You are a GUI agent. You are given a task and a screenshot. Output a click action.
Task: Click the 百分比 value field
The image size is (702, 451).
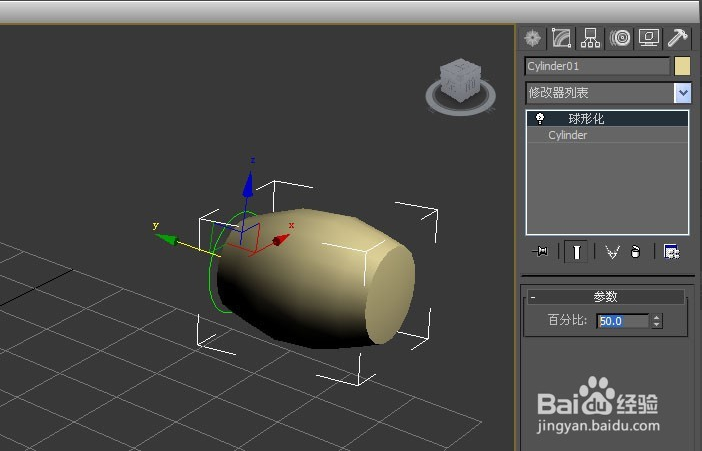point(622,321)
